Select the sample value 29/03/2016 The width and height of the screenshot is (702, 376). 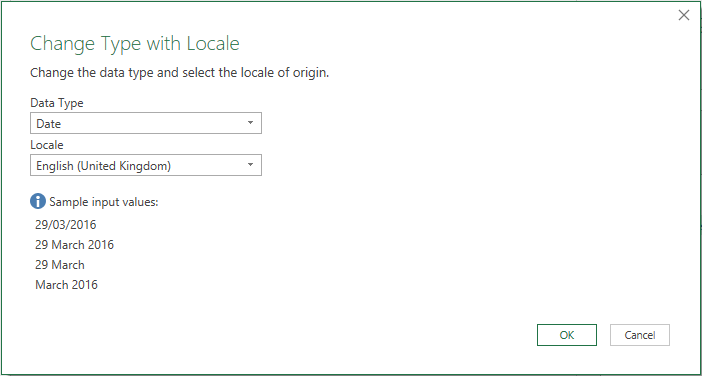(x=65, y=224)
